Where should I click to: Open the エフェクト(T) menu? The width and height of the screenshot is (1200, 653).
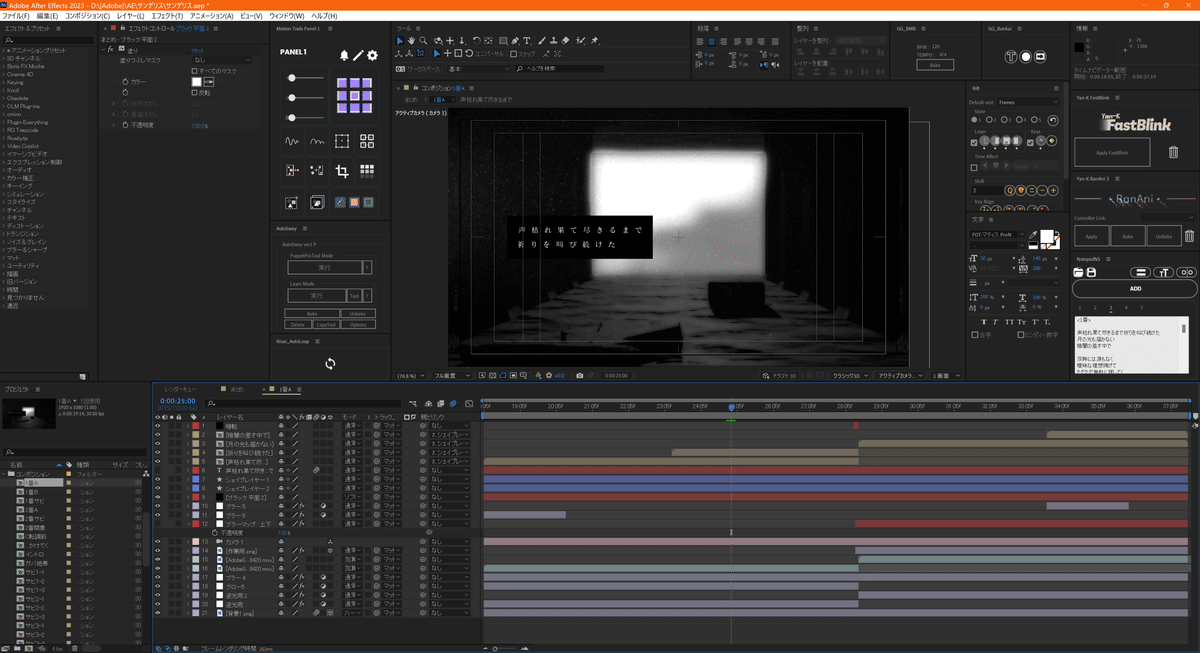pyautogui.click(x=165, y=17)
